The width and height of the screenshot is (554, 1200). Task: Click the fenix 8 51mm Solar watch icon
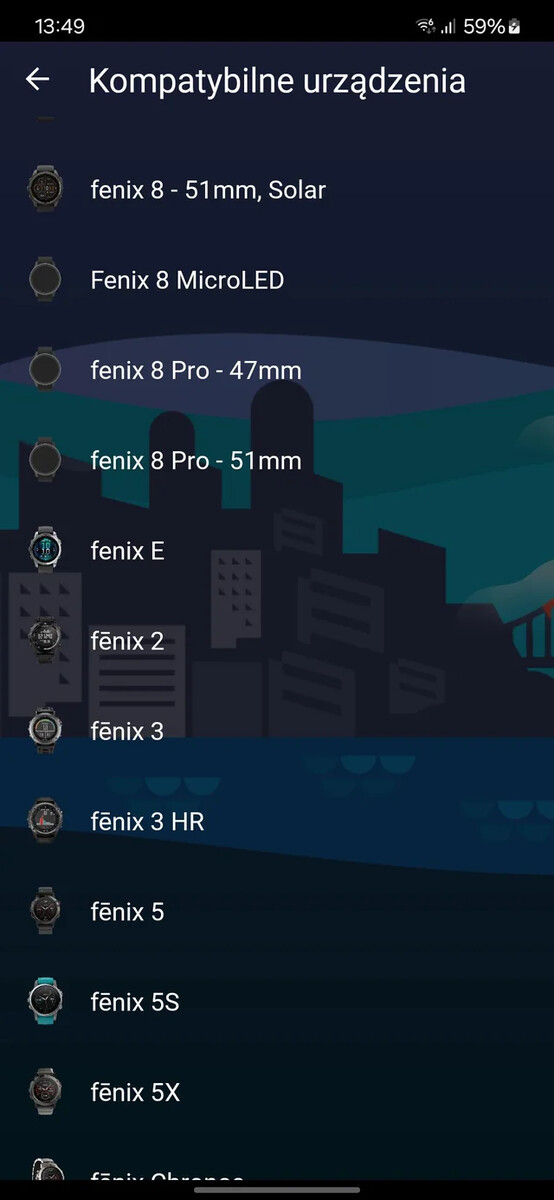(45, 189)
